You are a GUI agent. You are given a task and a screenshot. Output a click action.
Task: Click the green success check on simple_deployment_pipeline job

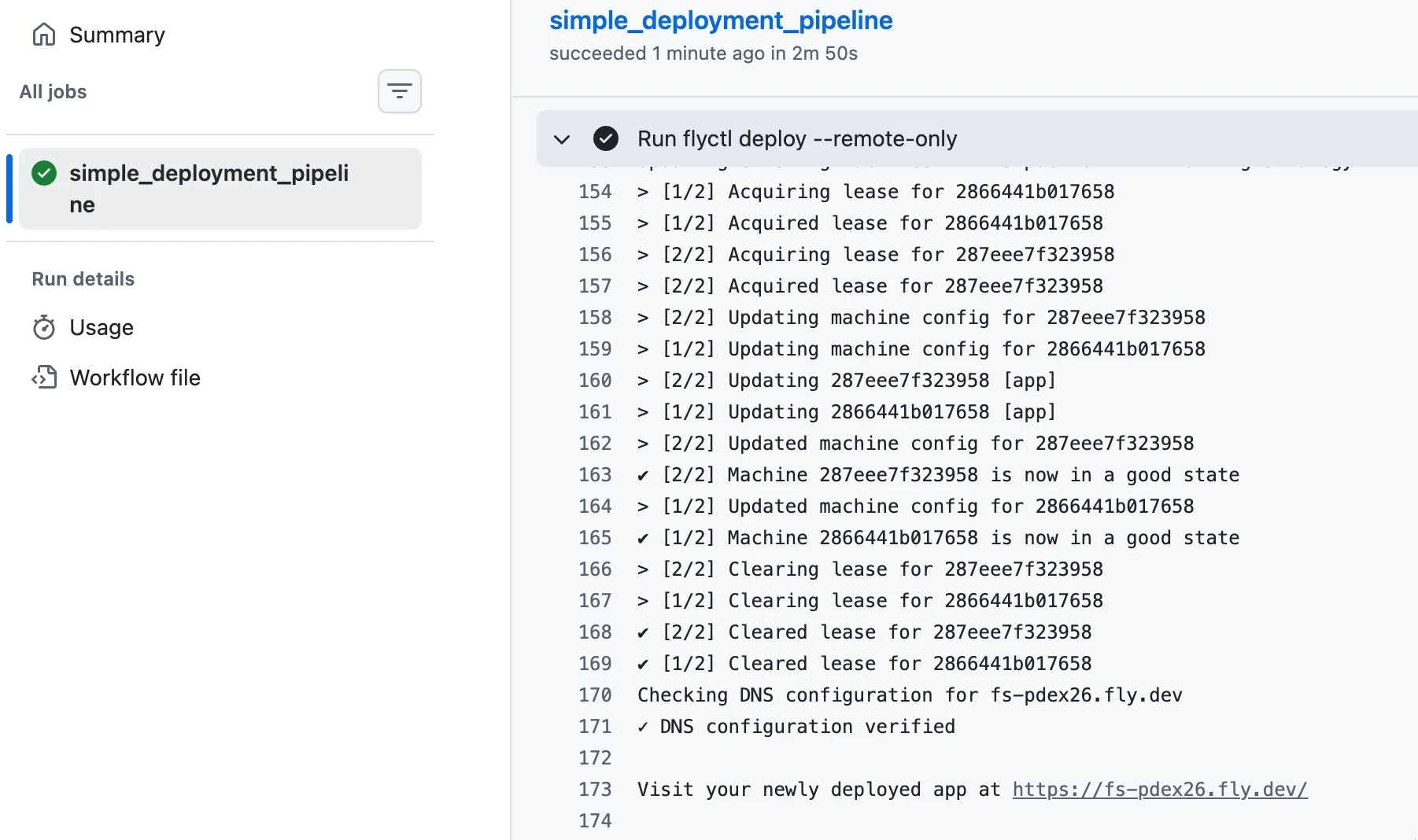point(44,173)
